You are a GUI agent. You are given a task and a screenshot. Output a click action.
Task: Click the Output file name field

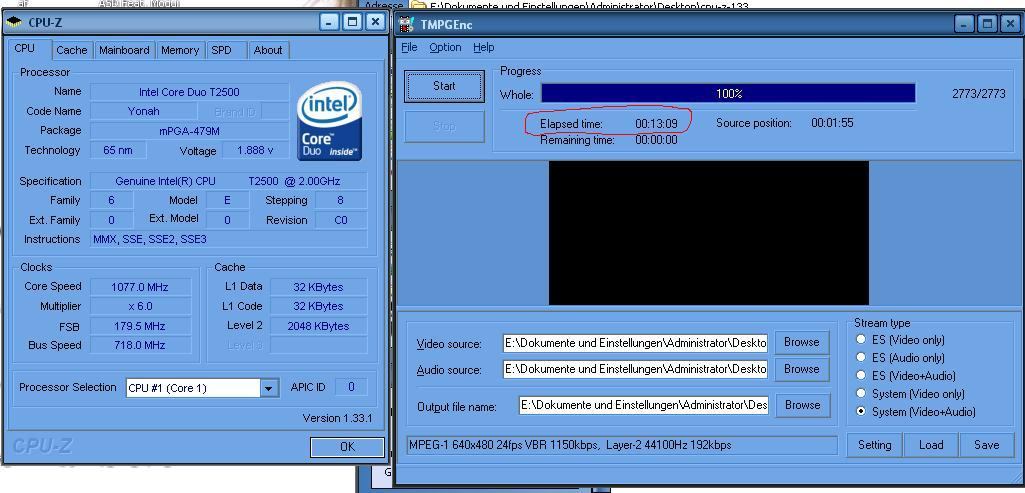644,405
